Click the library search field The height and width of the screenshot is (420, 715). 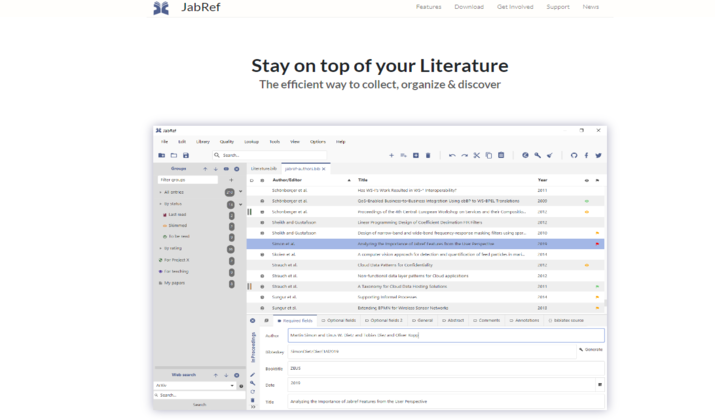[x=269, y=156]
